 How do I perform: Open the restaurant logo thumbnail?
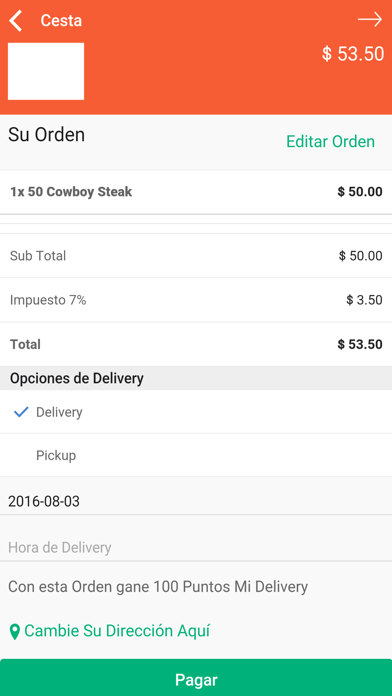pos(46,71)
